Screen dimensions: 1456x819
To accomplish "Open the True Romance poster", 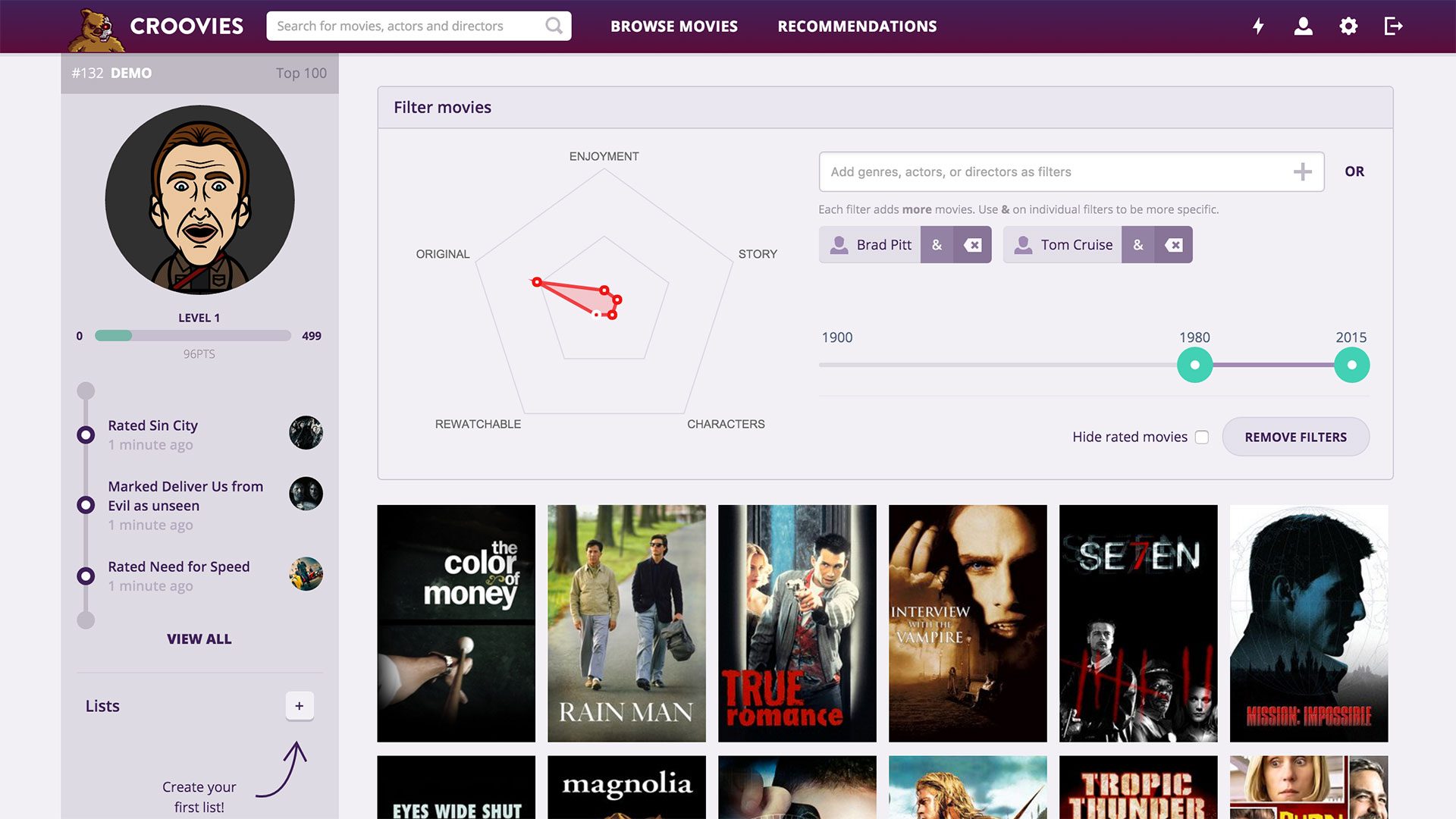I will click(x=797, y=623).
